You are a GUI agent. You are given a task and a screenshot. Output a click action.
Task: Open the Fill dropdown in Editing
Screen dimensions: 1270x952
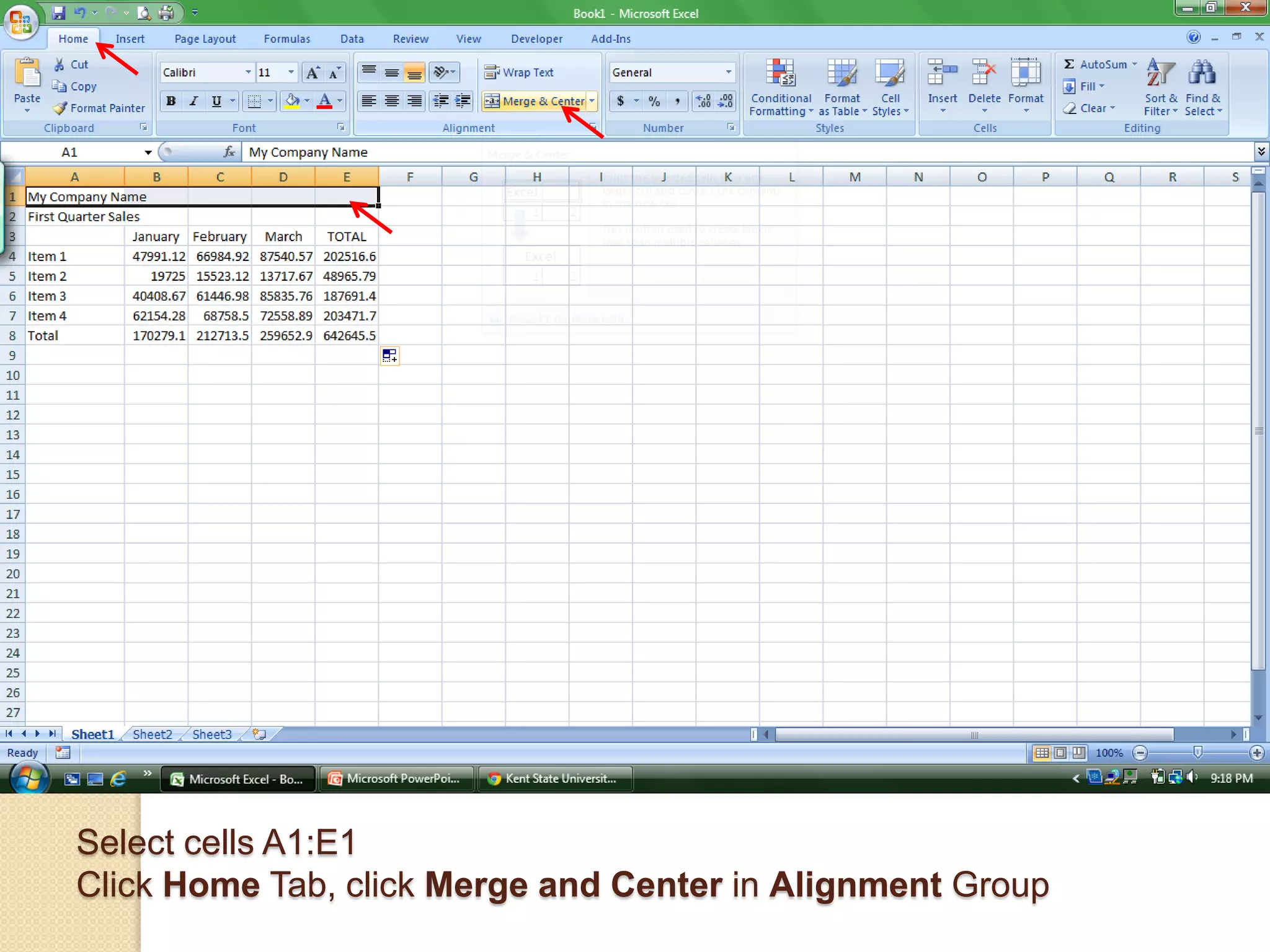pos(1085,86)
